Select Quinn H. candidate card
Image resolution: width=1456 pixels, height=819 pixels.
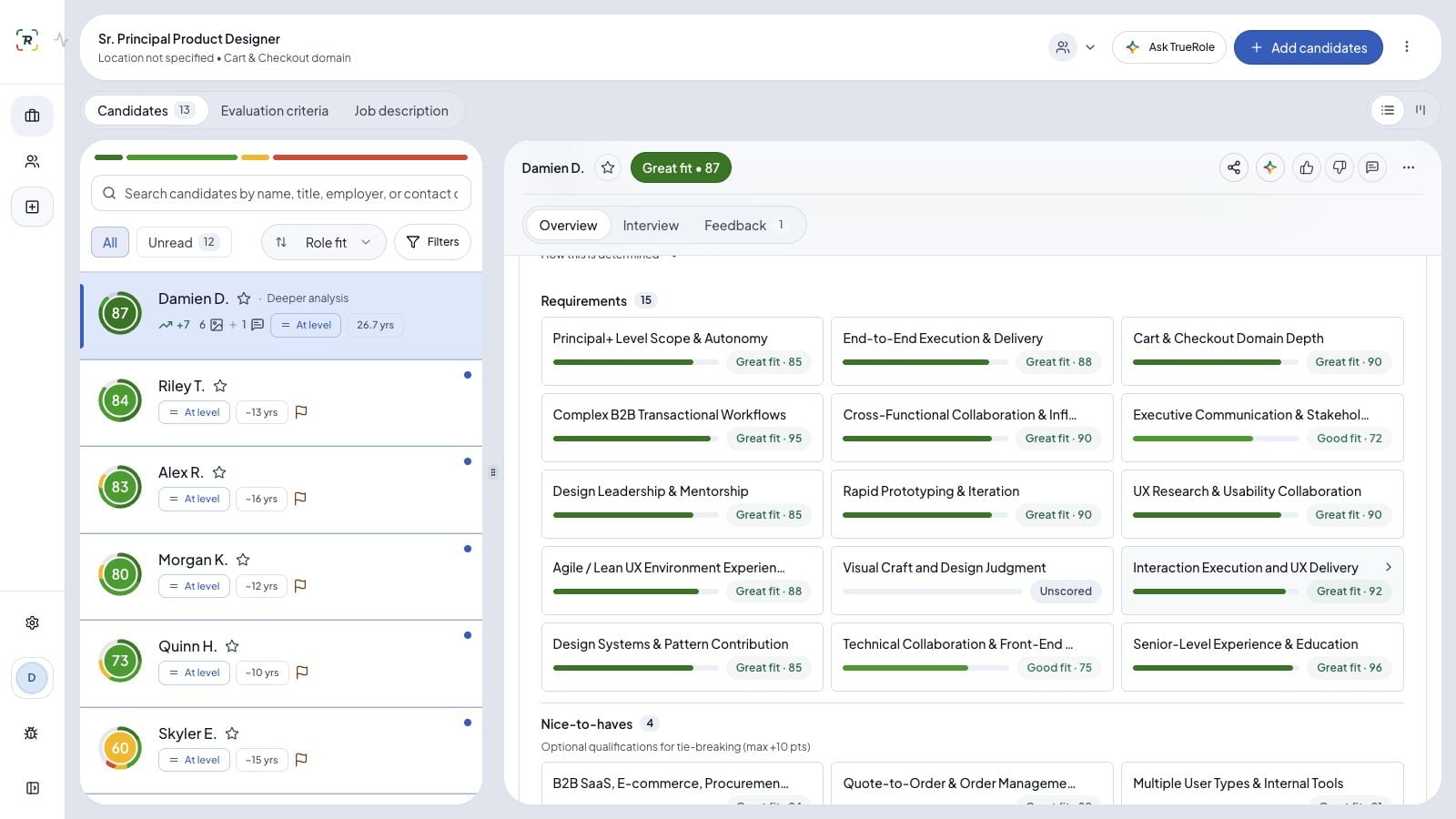(281, 664)
